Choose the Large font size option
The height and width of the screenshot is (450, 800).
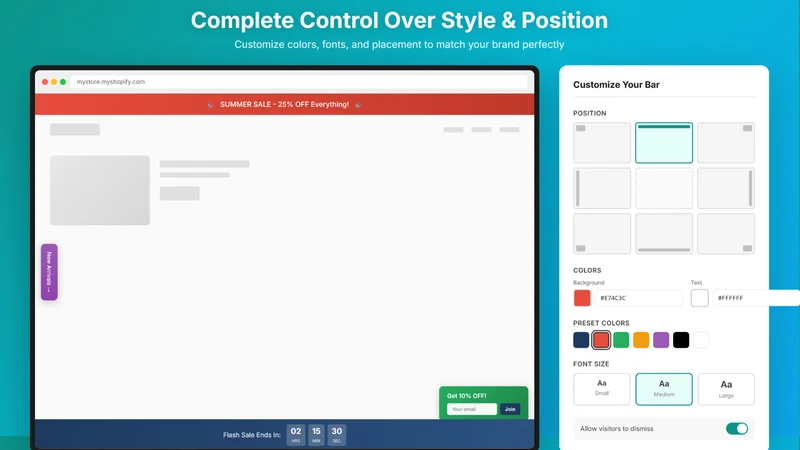(x=726, y=389)
